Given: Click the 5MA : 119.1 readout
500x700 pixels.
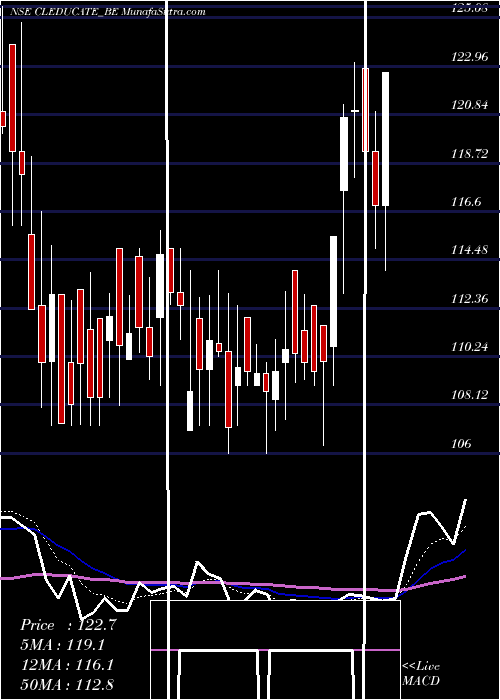Looking at the screenshot, I should coord(62,645).
